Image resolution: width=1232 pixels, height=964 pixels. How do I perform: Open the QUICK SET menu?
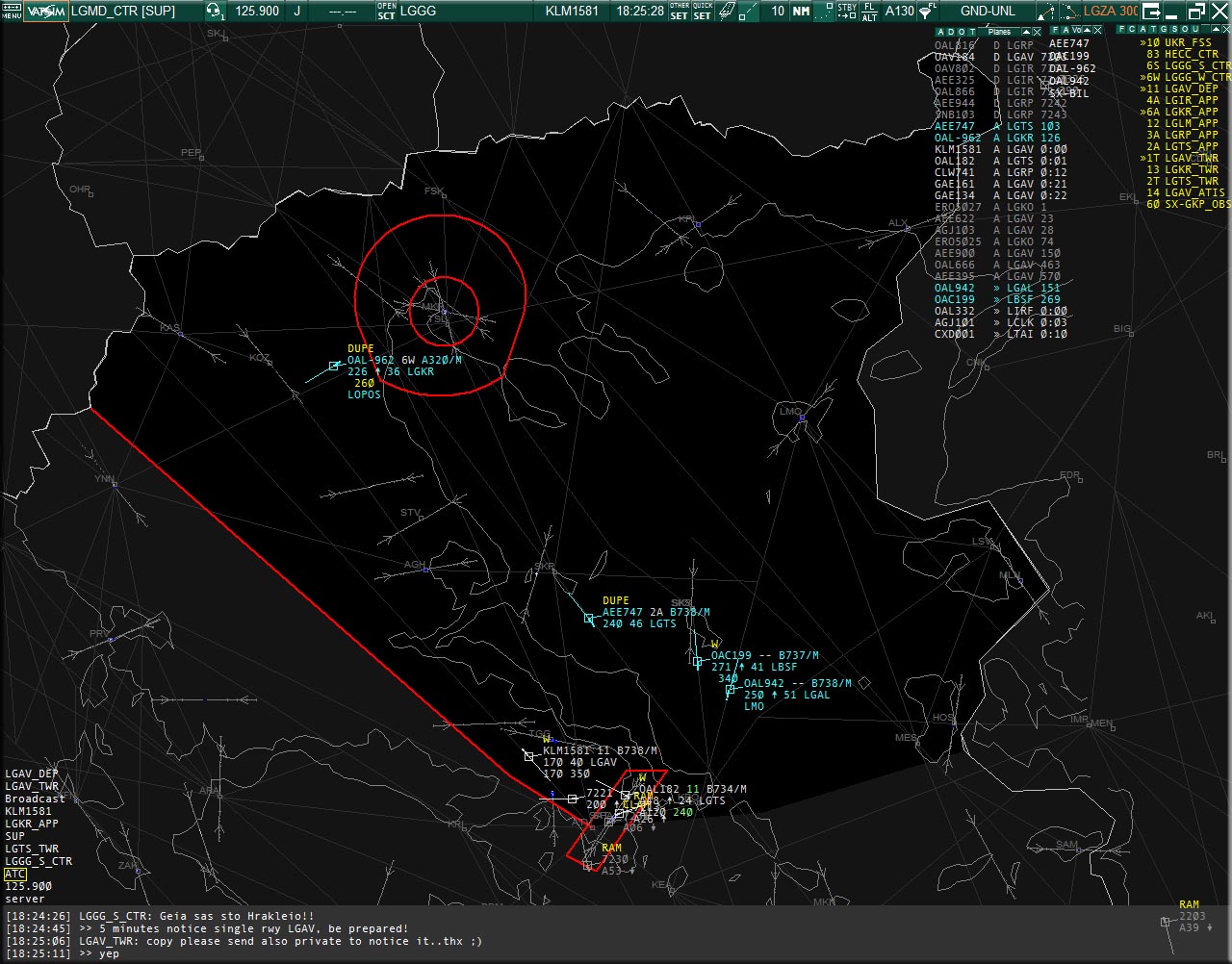(x=704, y=12)
